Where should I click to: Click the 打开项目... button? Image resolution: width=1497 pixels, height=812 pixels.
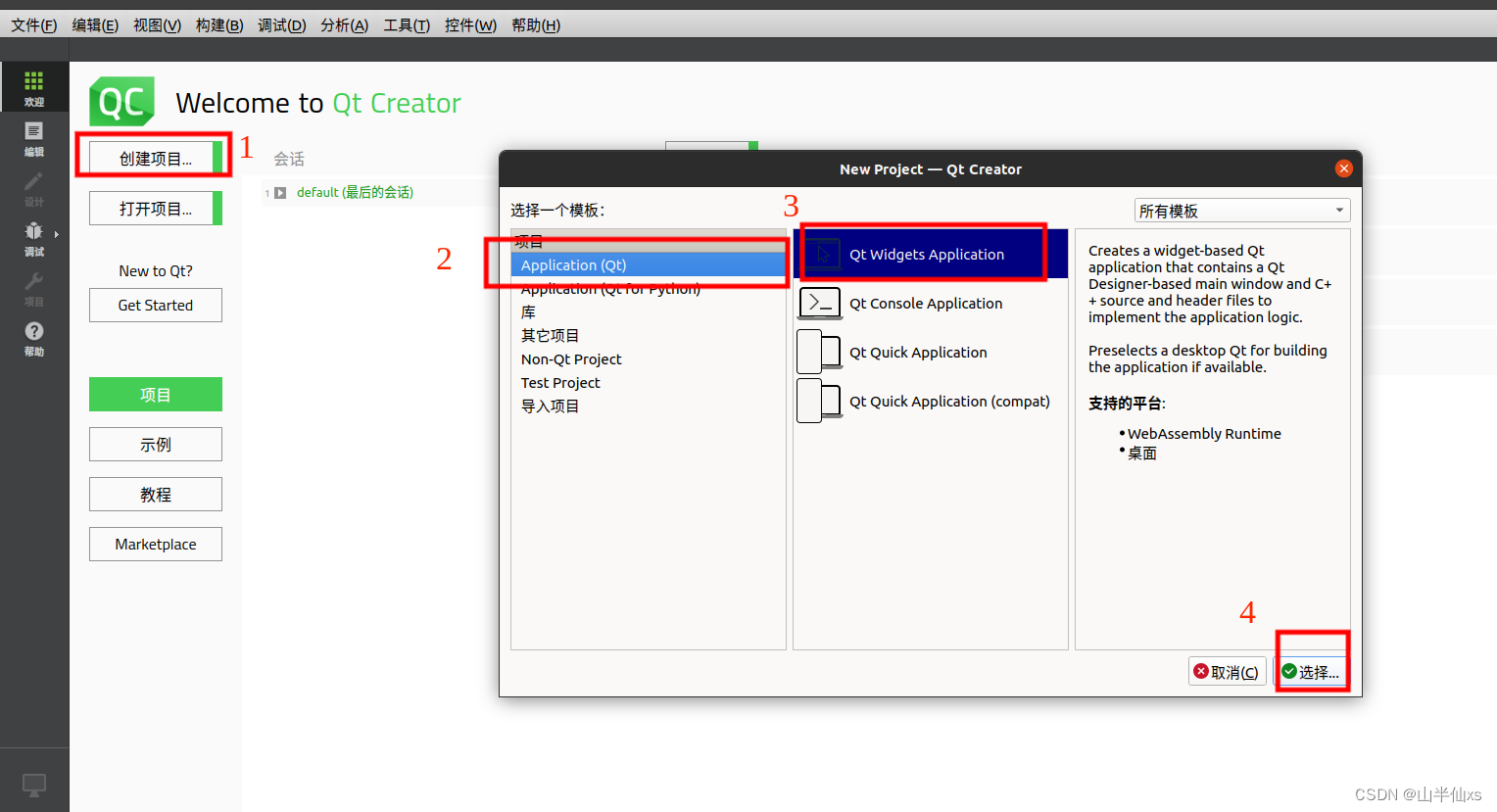(156, 209)
